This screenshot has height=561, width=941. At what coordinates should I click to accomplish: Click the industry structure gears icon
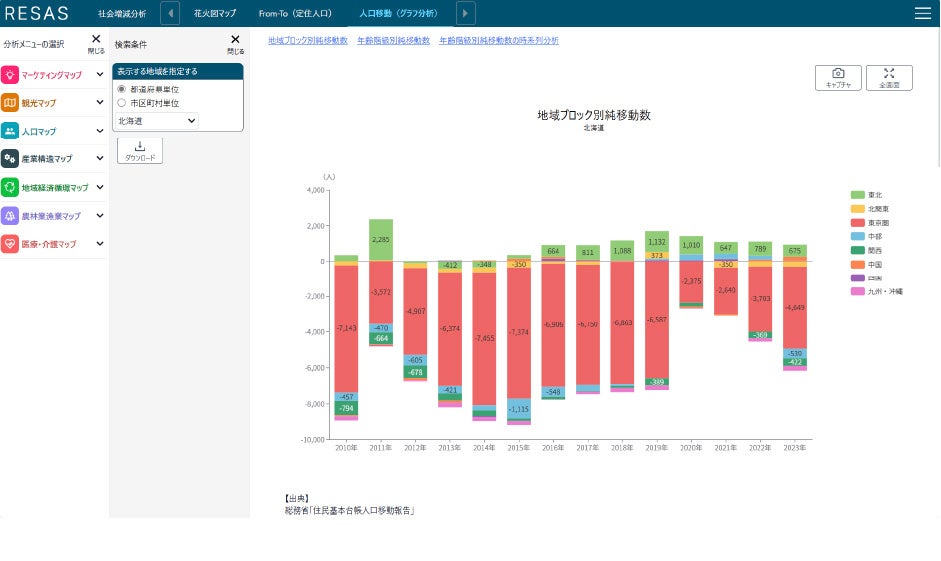pyautogui.click(x=10, y=158)
